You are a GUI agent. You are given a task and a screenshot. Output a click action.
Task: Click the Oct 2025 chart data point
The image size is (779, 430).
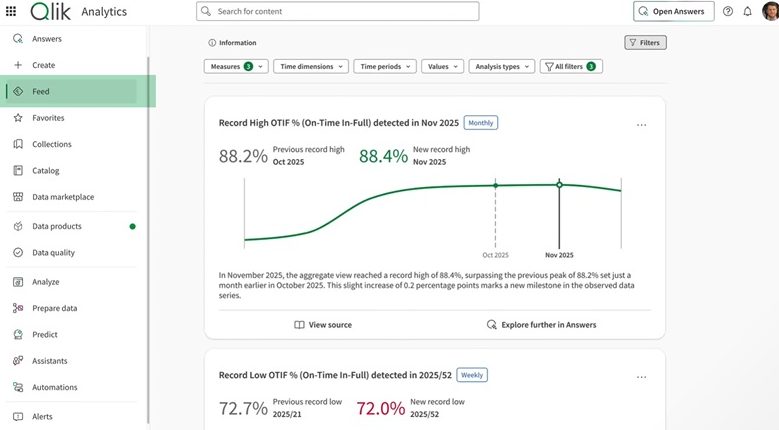coord(495,185)
